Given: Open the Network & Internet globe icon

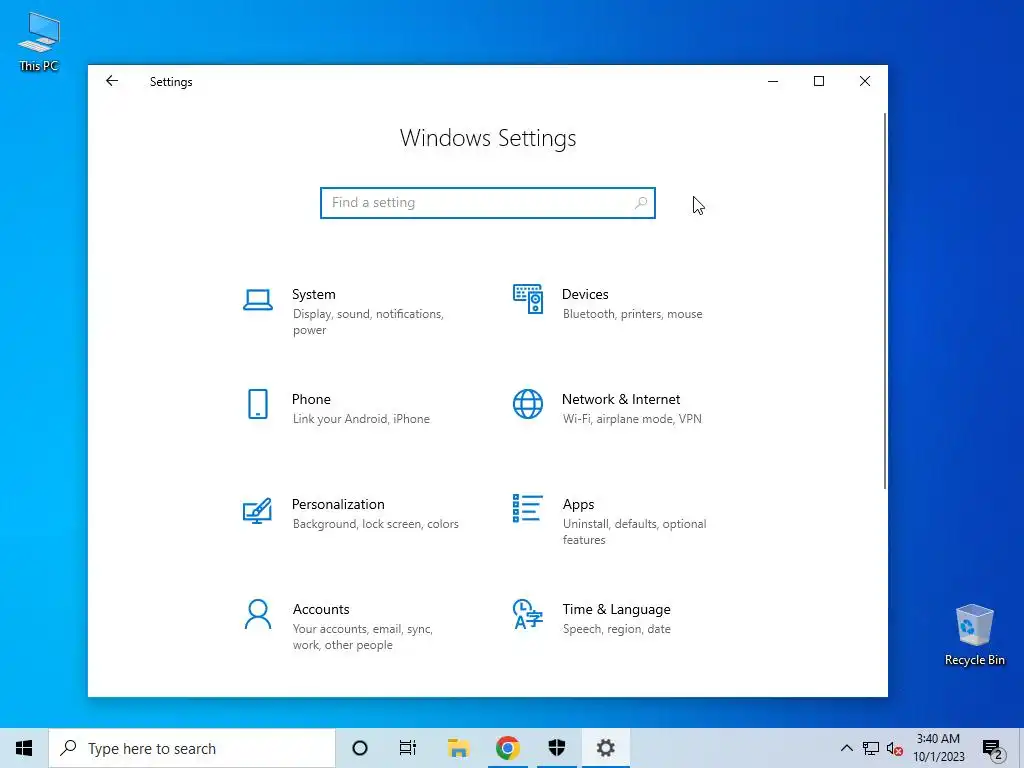Looking at the screenshot, I should [528, 404].
